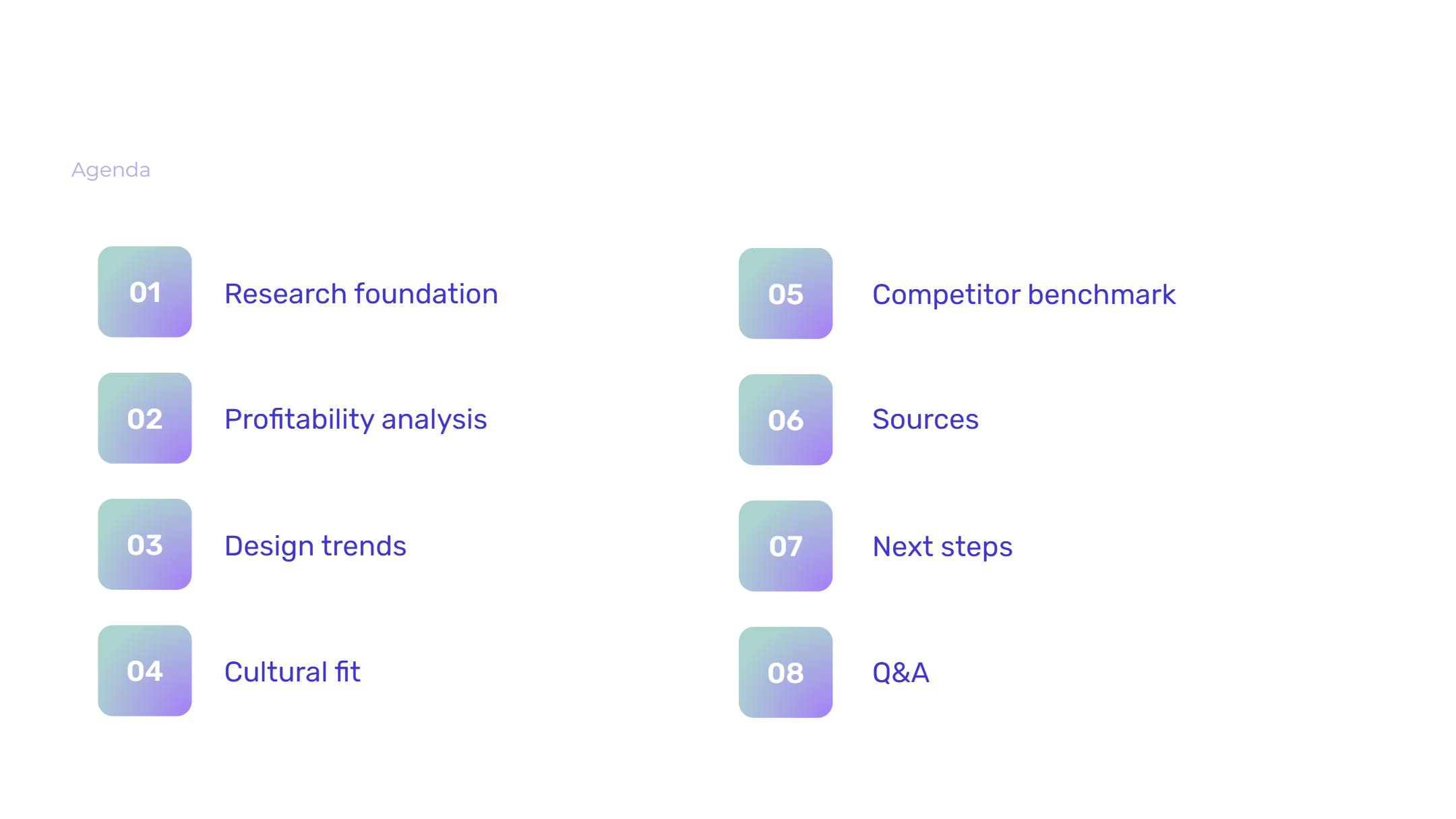Viewport: 1456px width, 819px height.
Task: Select the 08 gradient number badge
Action: (785, 673)
